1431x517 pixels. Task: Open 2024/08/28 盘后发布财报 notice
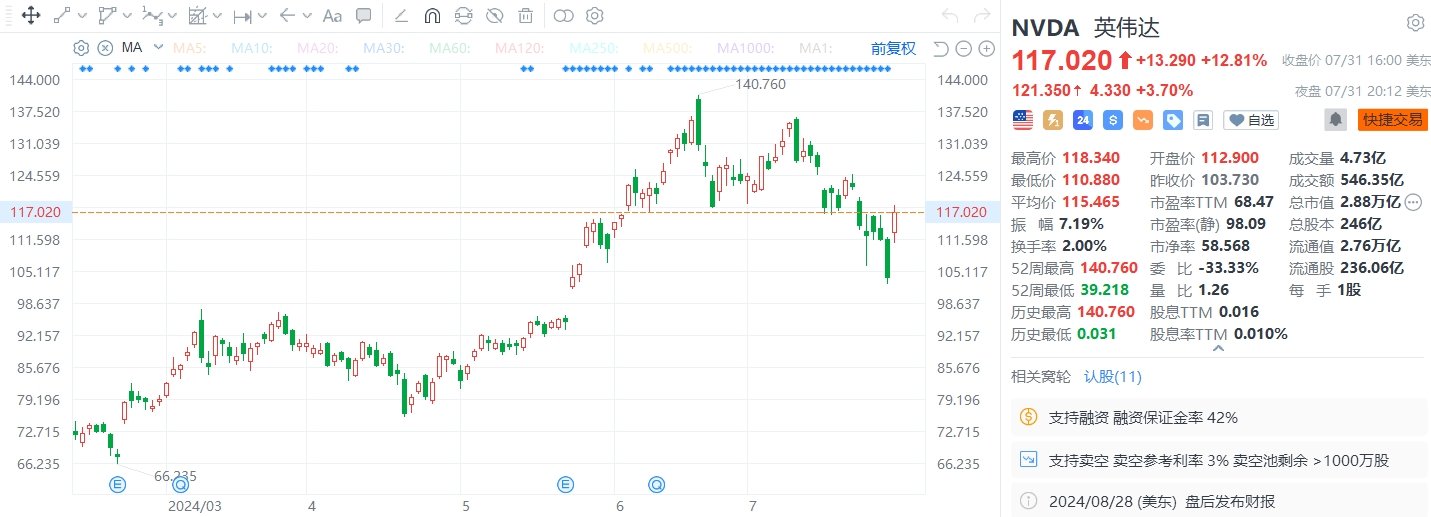[x=1219, y=501]
